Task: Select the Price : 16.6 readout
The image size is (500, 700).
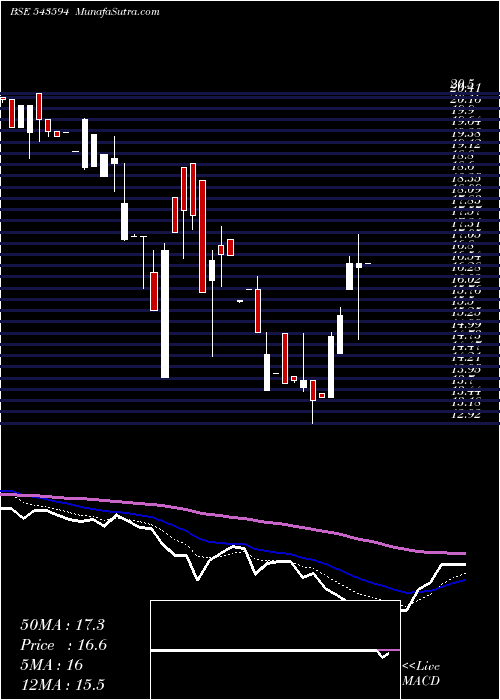Action: [63, 645]
